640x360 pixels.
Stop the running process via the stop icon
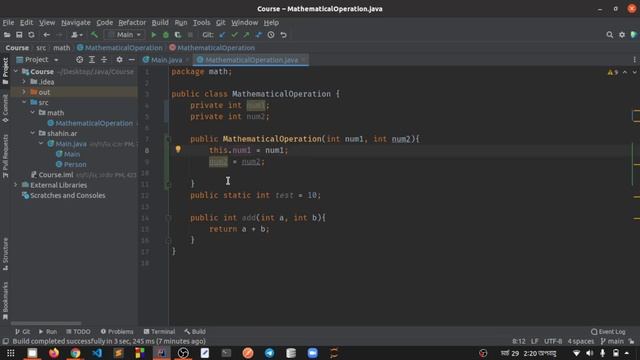click(190, 35)
